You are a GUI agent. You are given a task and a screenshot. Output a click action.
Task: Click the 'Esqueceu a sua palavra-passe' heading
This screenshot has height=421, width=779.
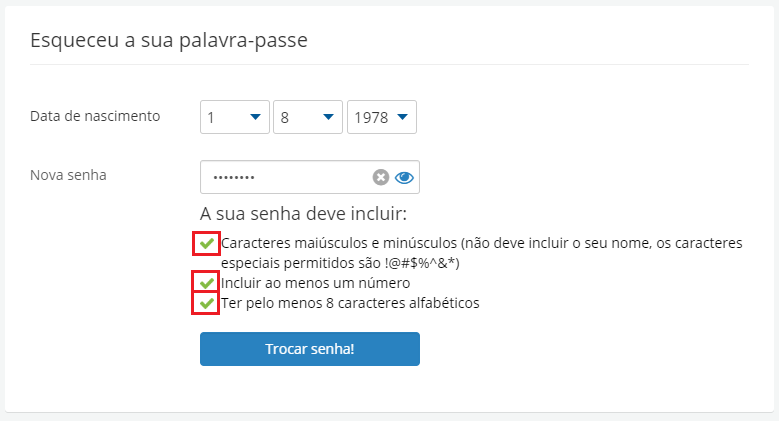[x=169, y=40]
